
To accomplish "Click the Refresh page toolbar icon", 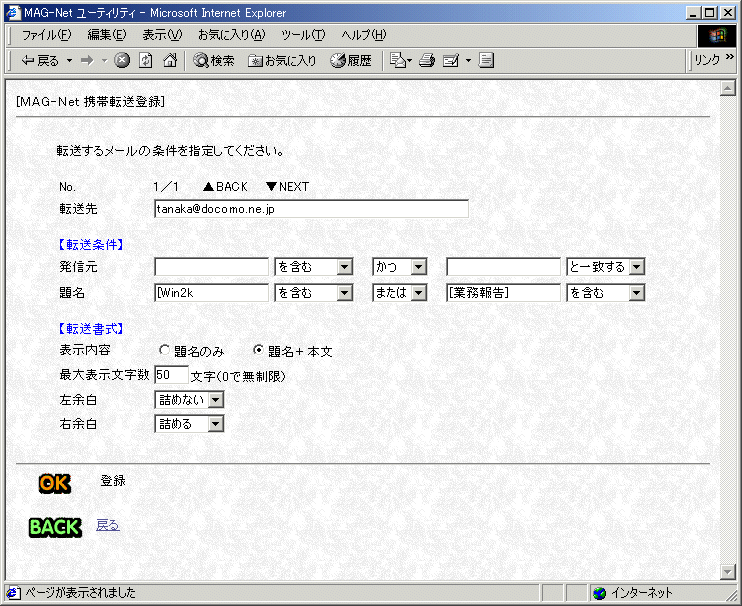I will point(146,60).
